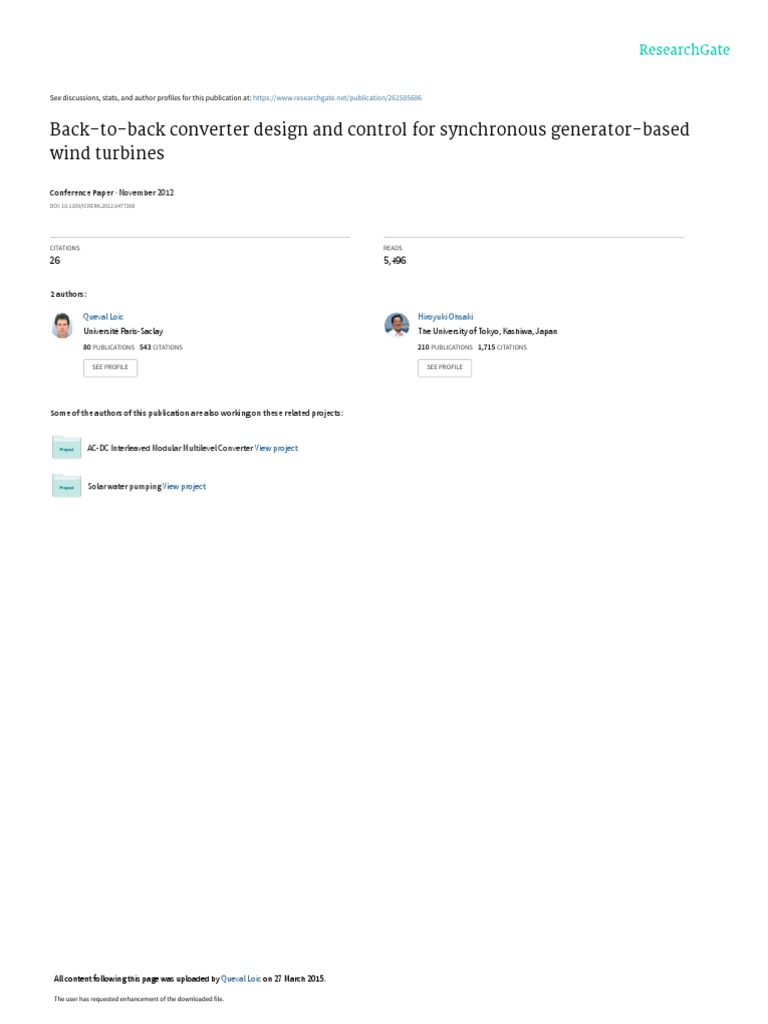Open View project for AC-DC Interleaved Converter
Screen dimensions: 768x1024
tap(276, 449)
